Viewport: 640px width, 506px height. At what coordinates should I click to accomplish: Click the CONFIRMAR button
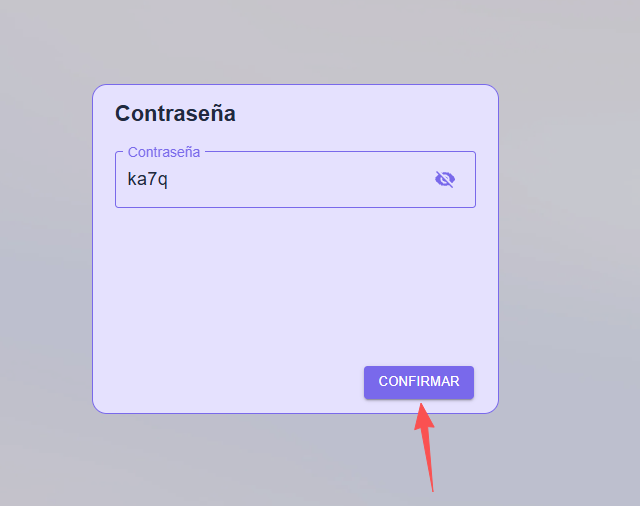pyautogui.click(x=419, y=382)
